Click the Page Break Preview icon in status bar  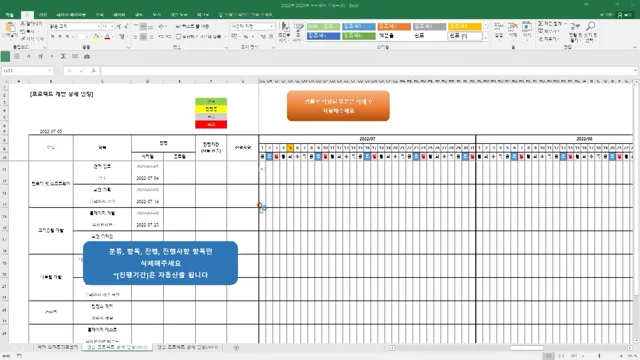574,356
